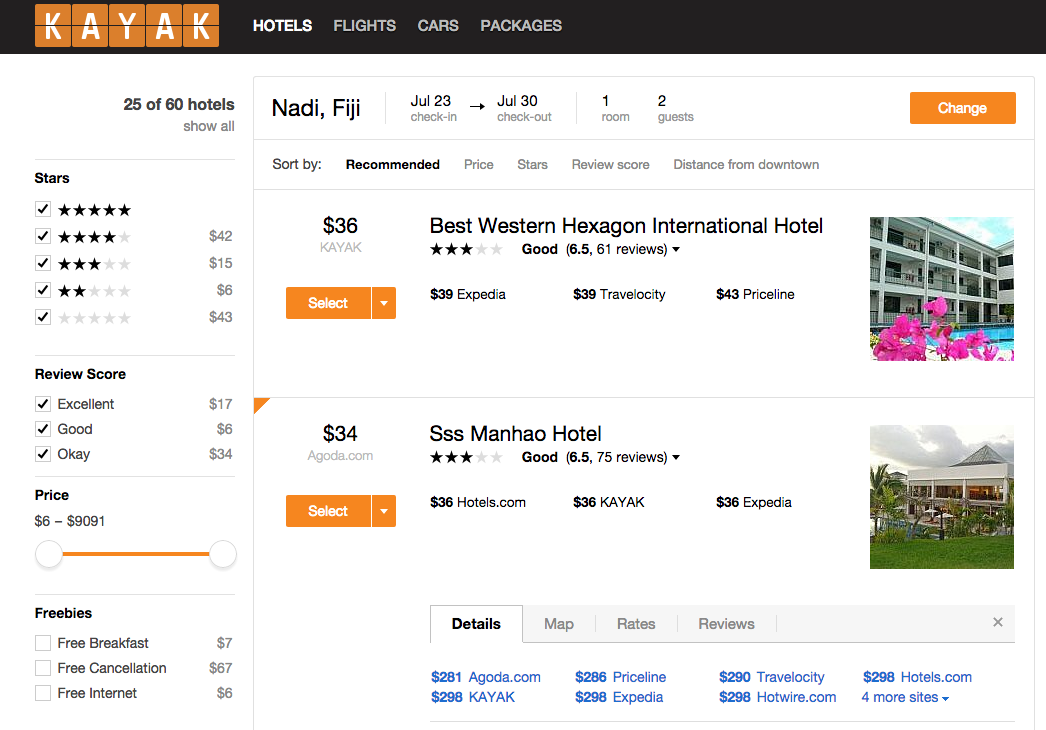Choose the $36 Hotels.com rate
Image resolution: width=1046 pixels, height=730 pixels.
(x=478, y=502)
